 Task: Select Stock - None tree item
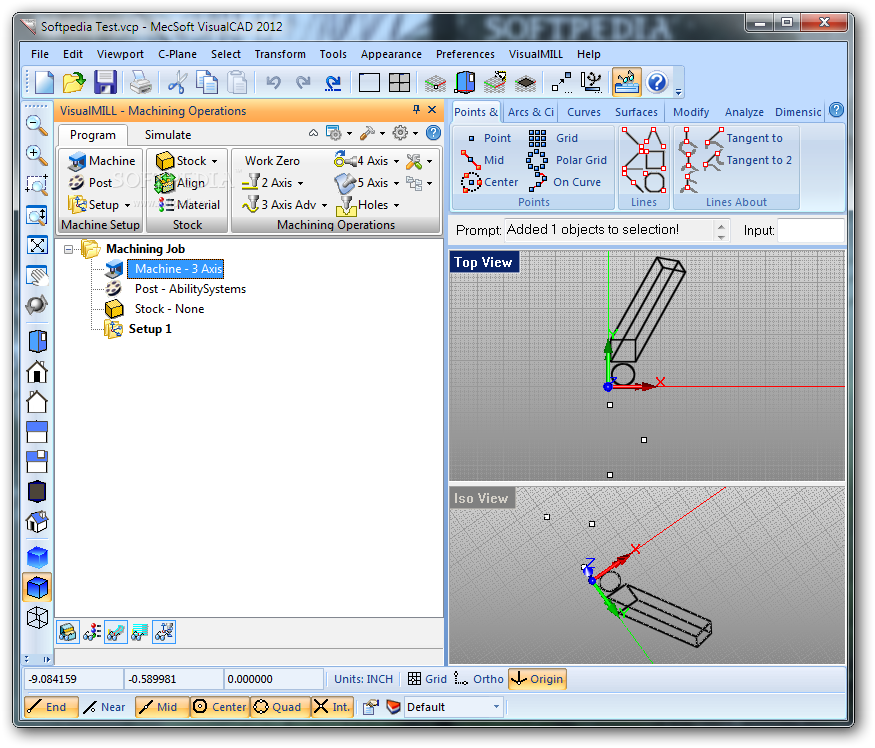coord(169,309)
